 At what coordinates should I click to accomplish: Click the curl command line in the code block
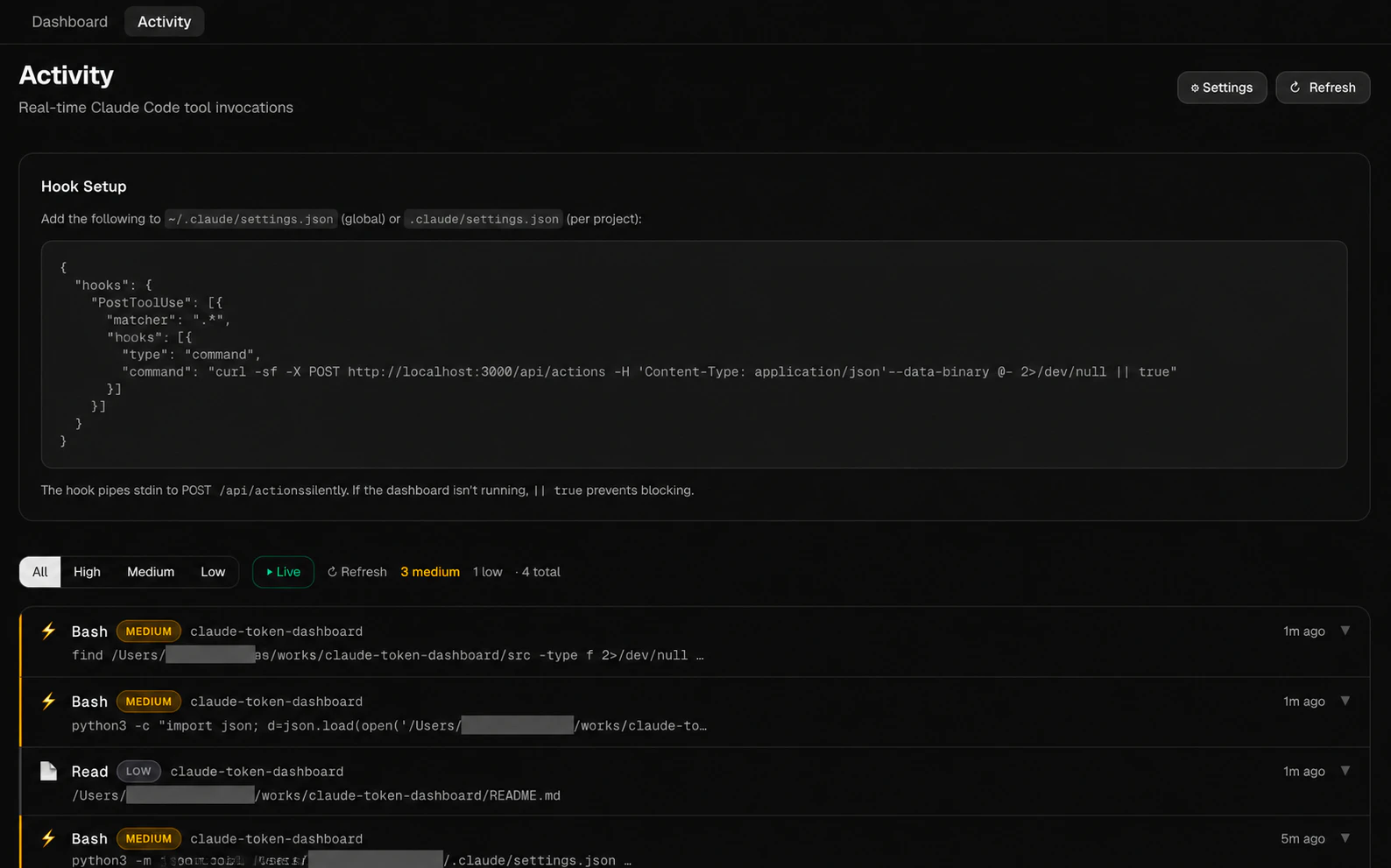649,372
